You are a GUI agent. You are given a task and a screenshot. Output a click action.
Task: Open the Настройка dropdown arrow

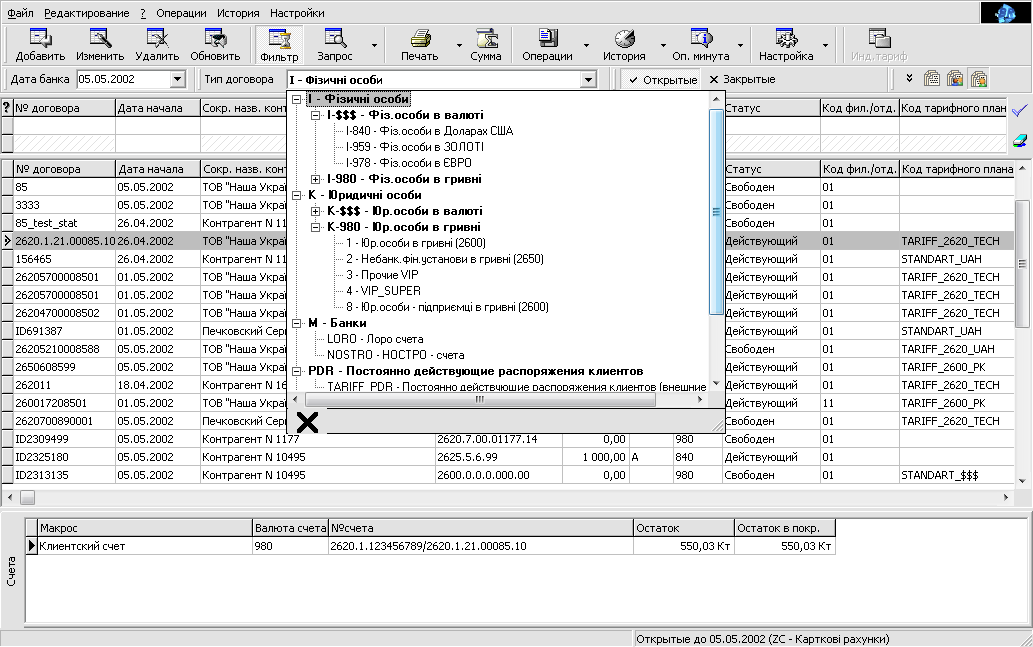(x=825, y=45)
